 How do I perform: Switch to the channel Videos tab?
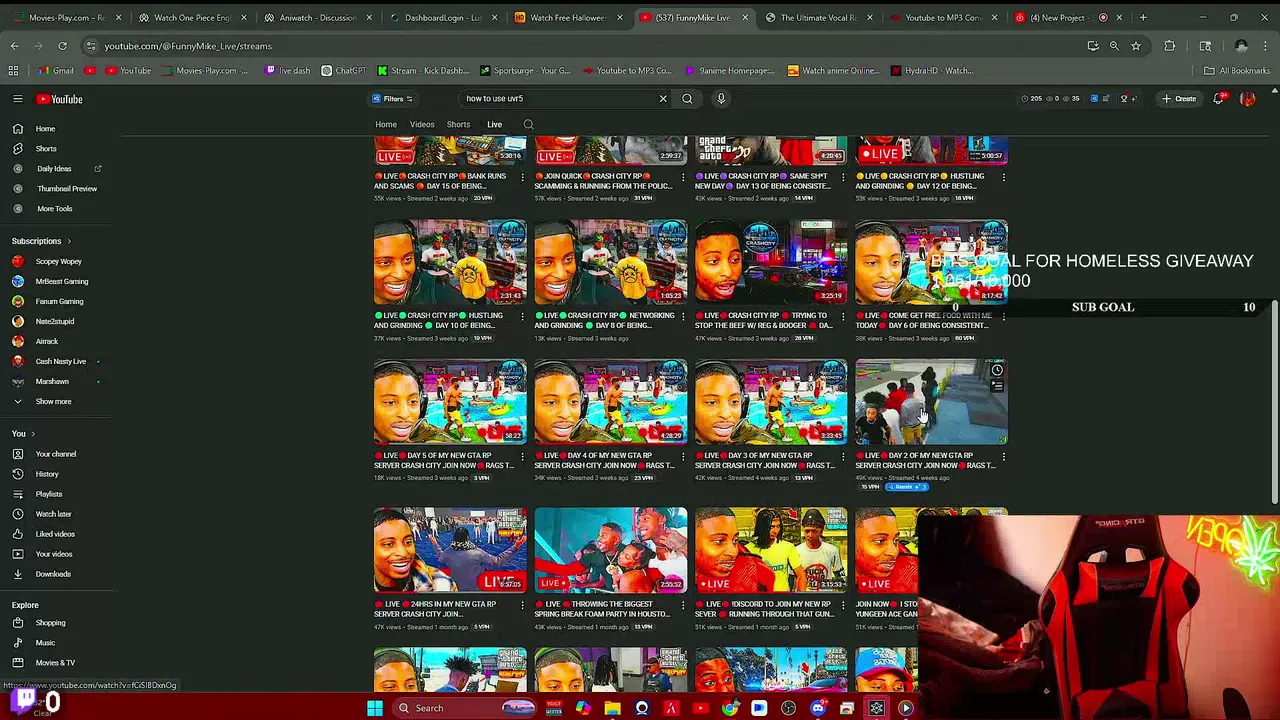tap(422, 125)
